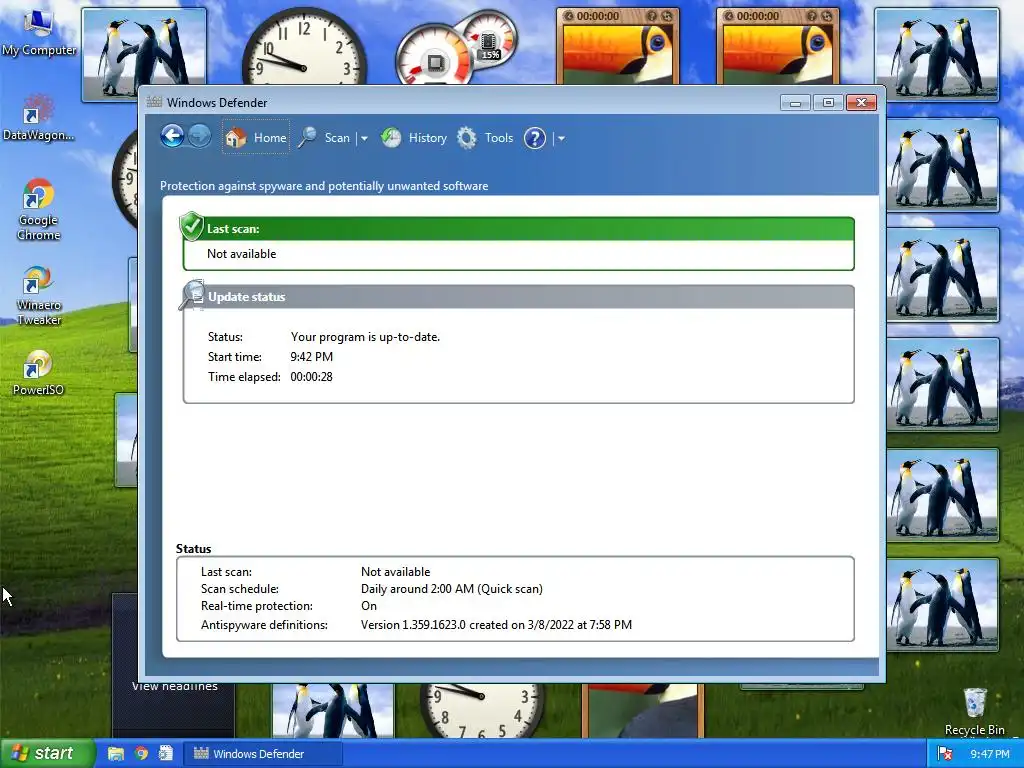Click the Scan magnifying glass icon
Image resolution: width=1024 pixels, height=768 pixels.
tap(308, 137)
